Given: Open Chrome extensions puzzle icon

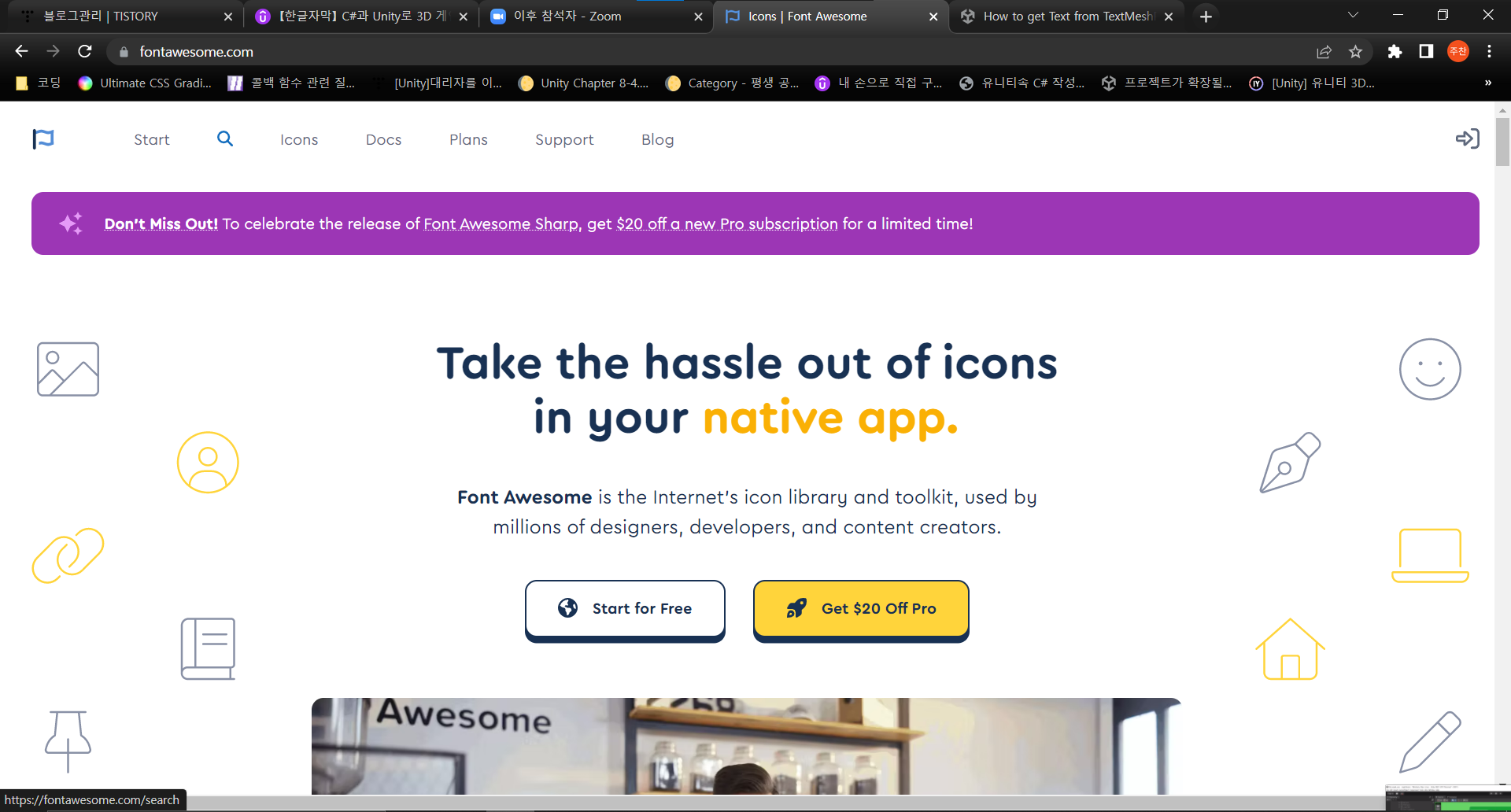Looking at the screenshot, I should coord(1395,52).
